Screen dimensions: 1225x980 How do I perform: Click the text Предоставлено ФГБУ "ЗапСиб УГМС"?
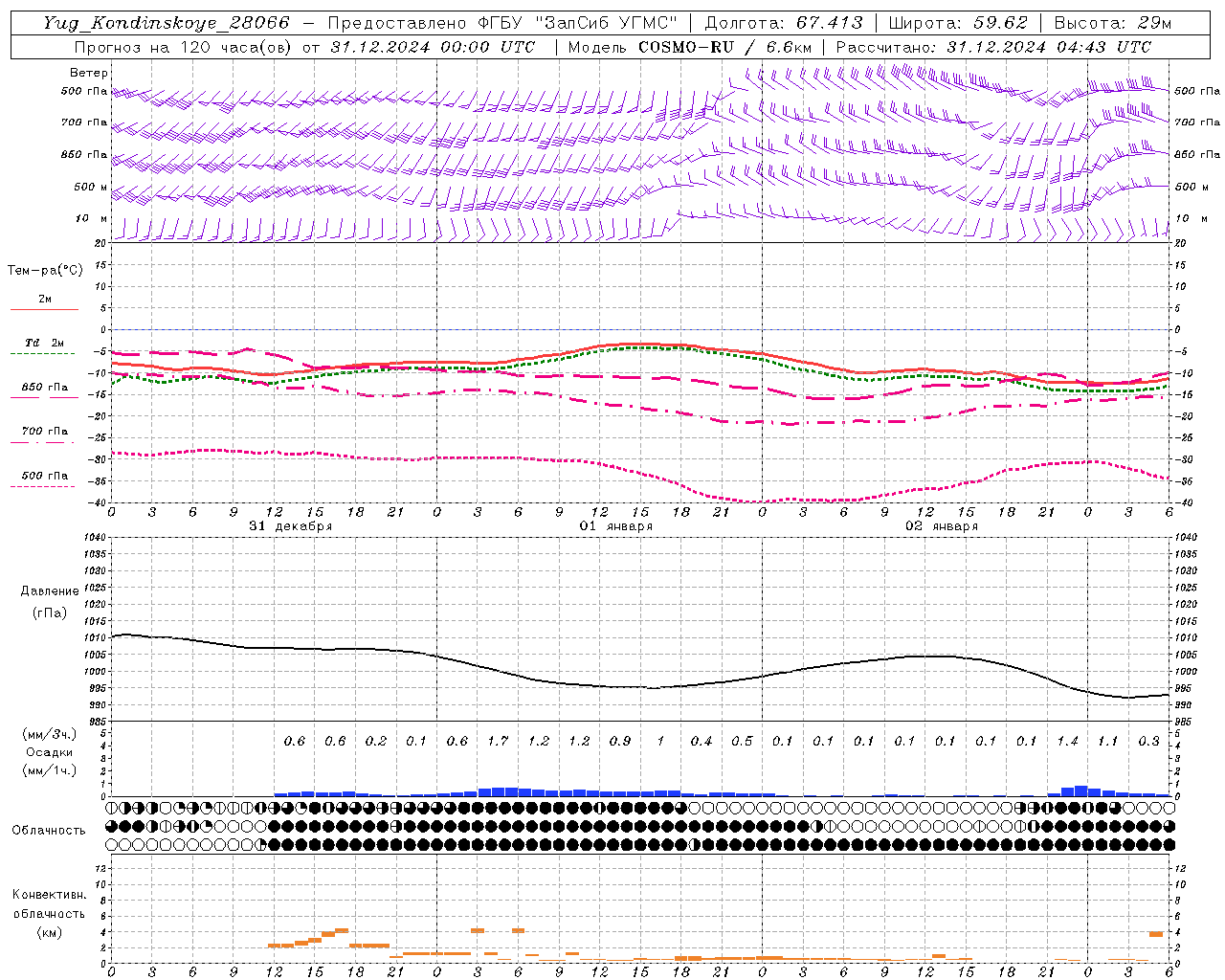coord(502,23)
